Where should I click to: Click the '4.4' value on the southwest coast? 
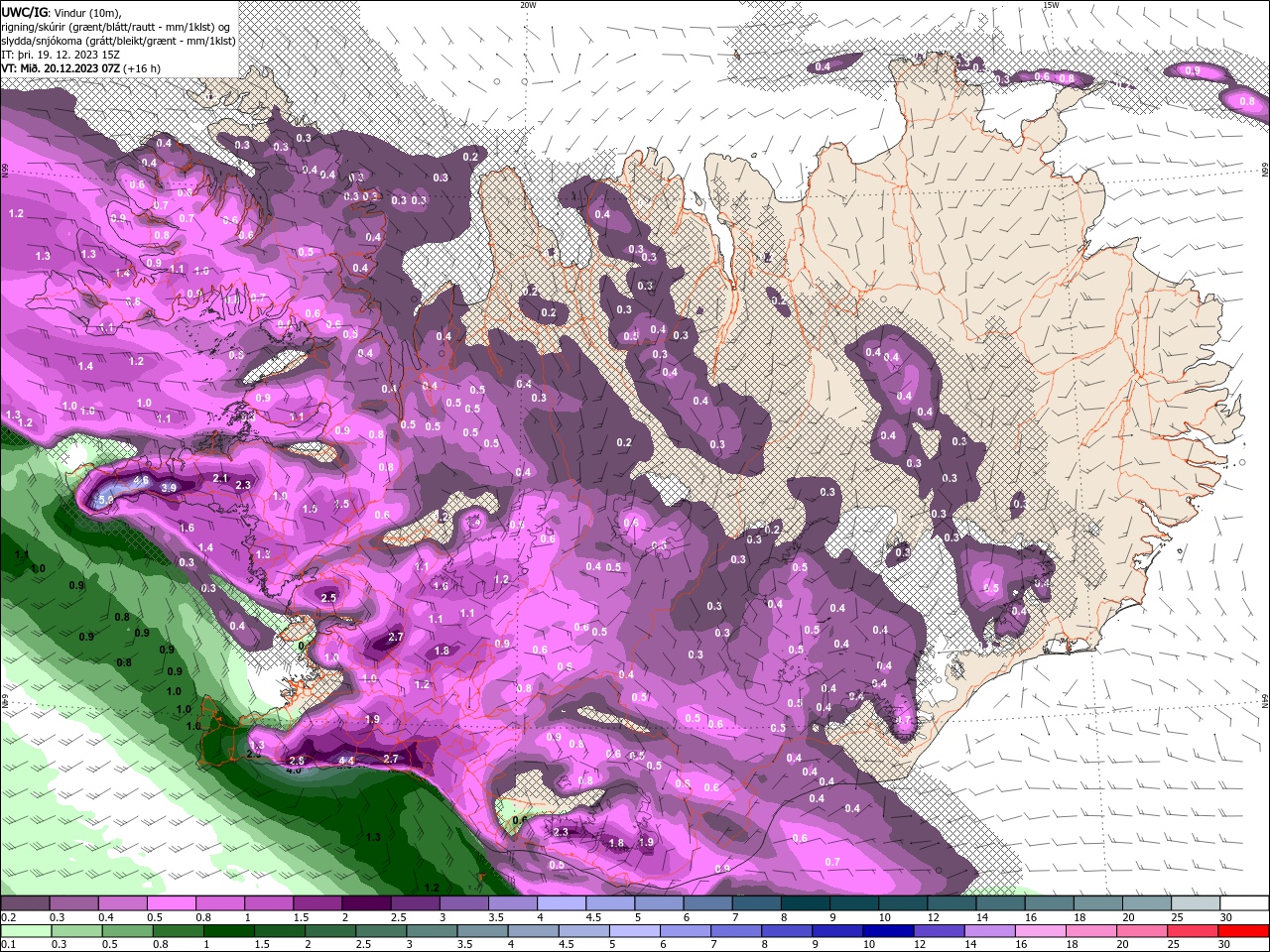point(346,760)
